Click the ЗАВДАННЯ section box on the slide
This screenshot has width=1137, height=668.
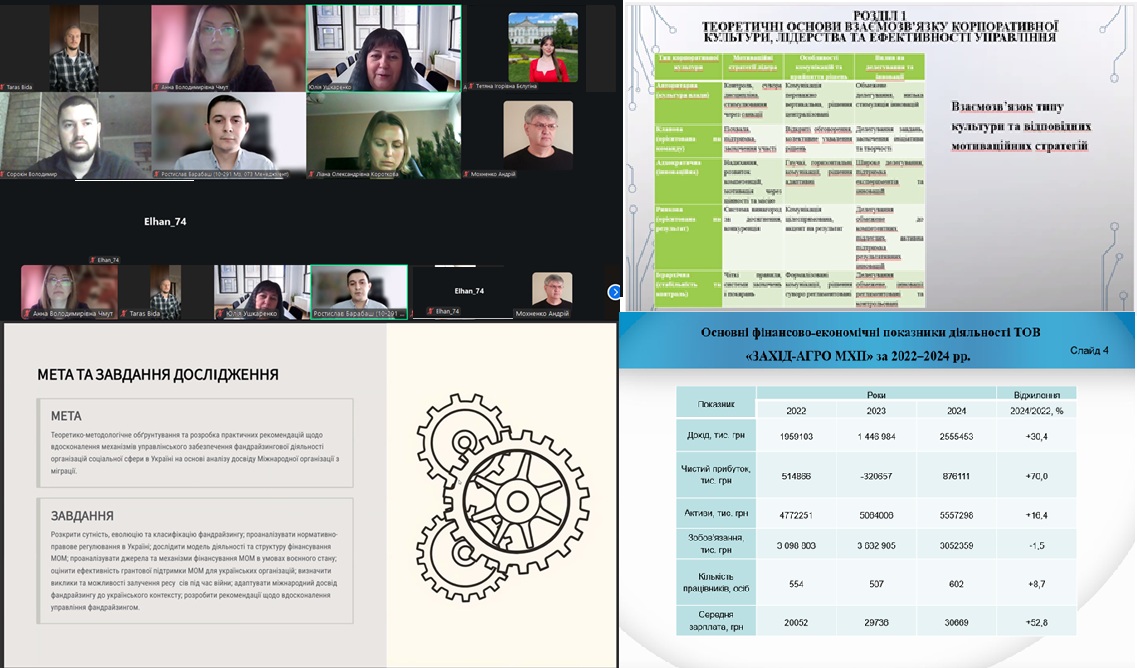(x=195, y=560)
